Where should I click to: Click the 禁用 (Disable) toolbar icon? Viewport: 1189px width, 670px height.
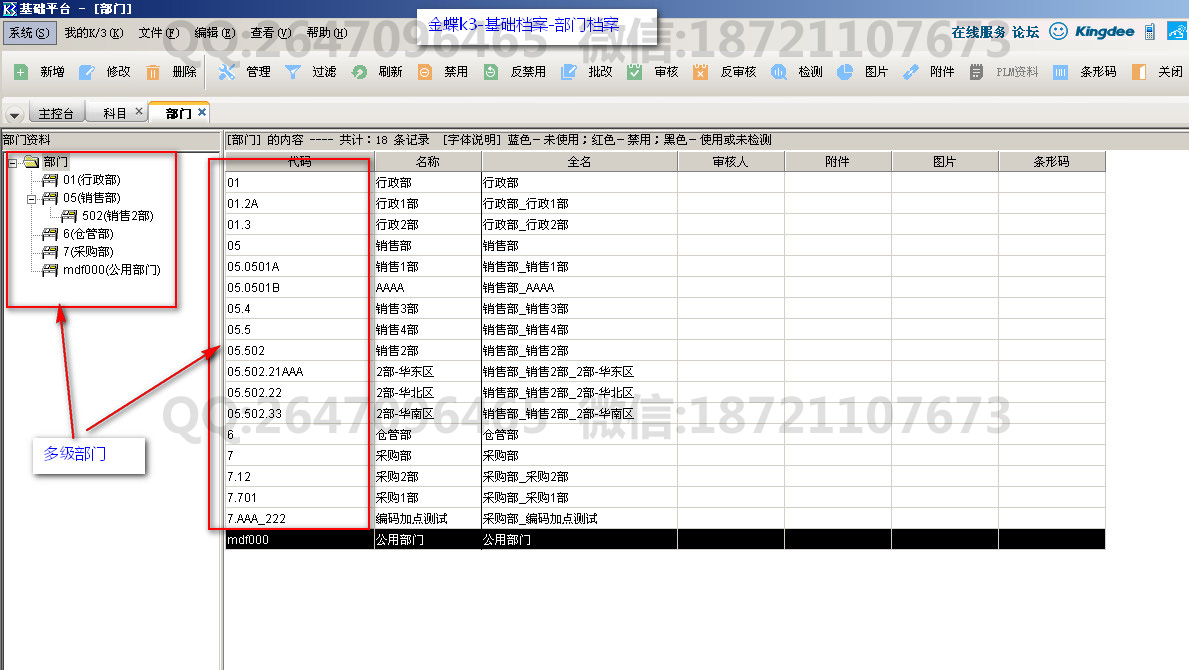[x=425, y=72]
